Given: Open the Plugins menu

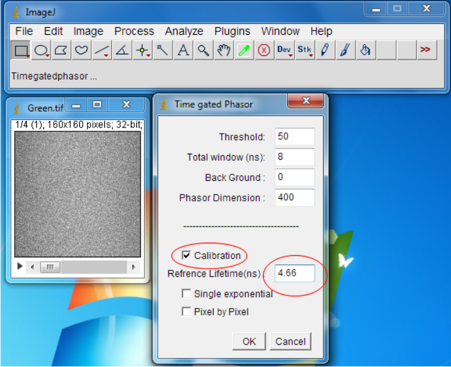Looking at the screenshot, I should click(x=232, y=31).
